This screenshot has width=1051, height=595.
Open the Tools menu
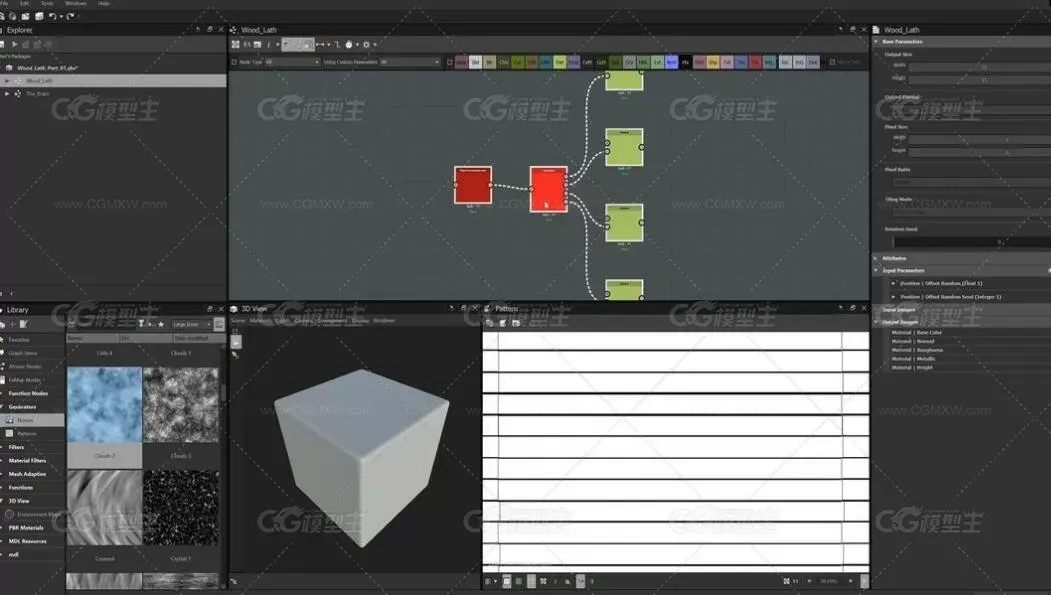coord(47,3)
